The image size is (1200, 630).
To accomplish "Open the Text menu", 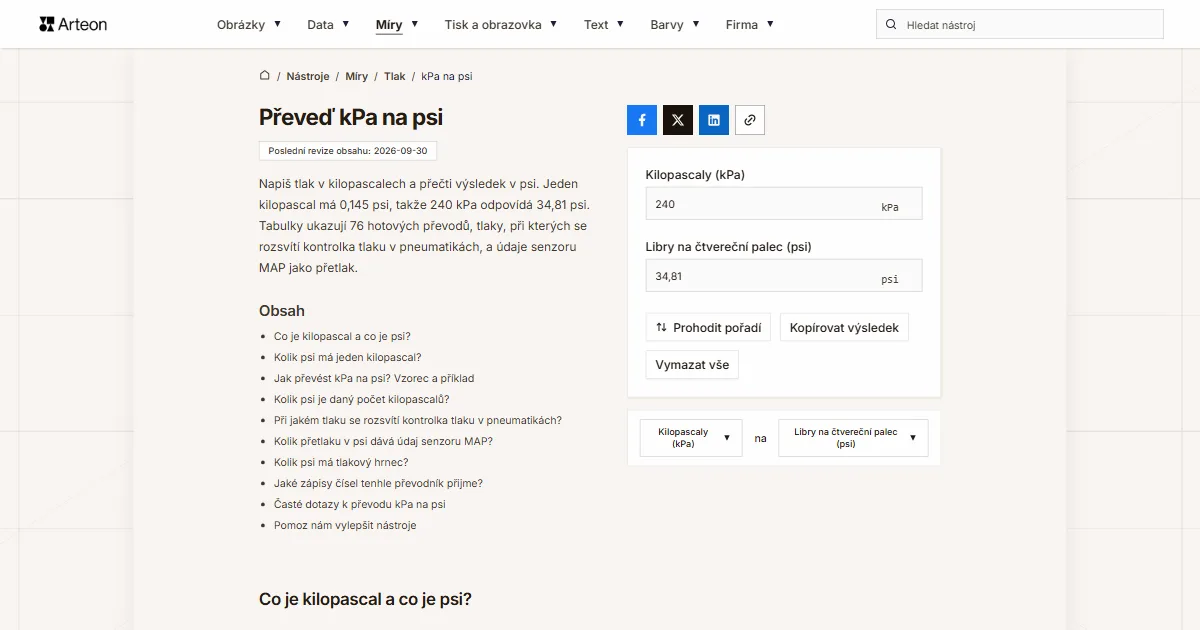I will 604,24.
